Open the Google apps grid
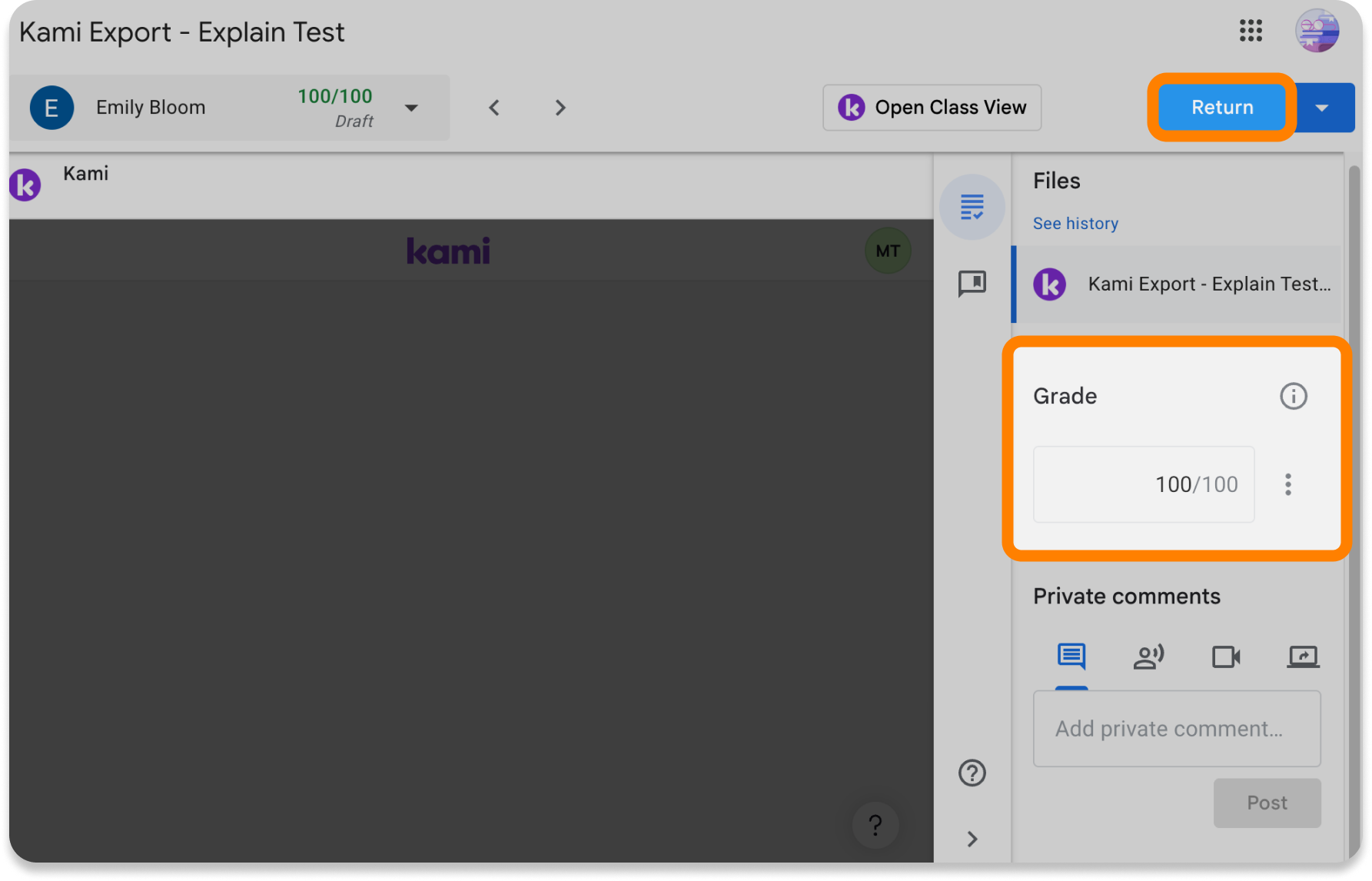Image resolution: width=1372 pixels, height=881 pixels. [x=1251, y=31]
